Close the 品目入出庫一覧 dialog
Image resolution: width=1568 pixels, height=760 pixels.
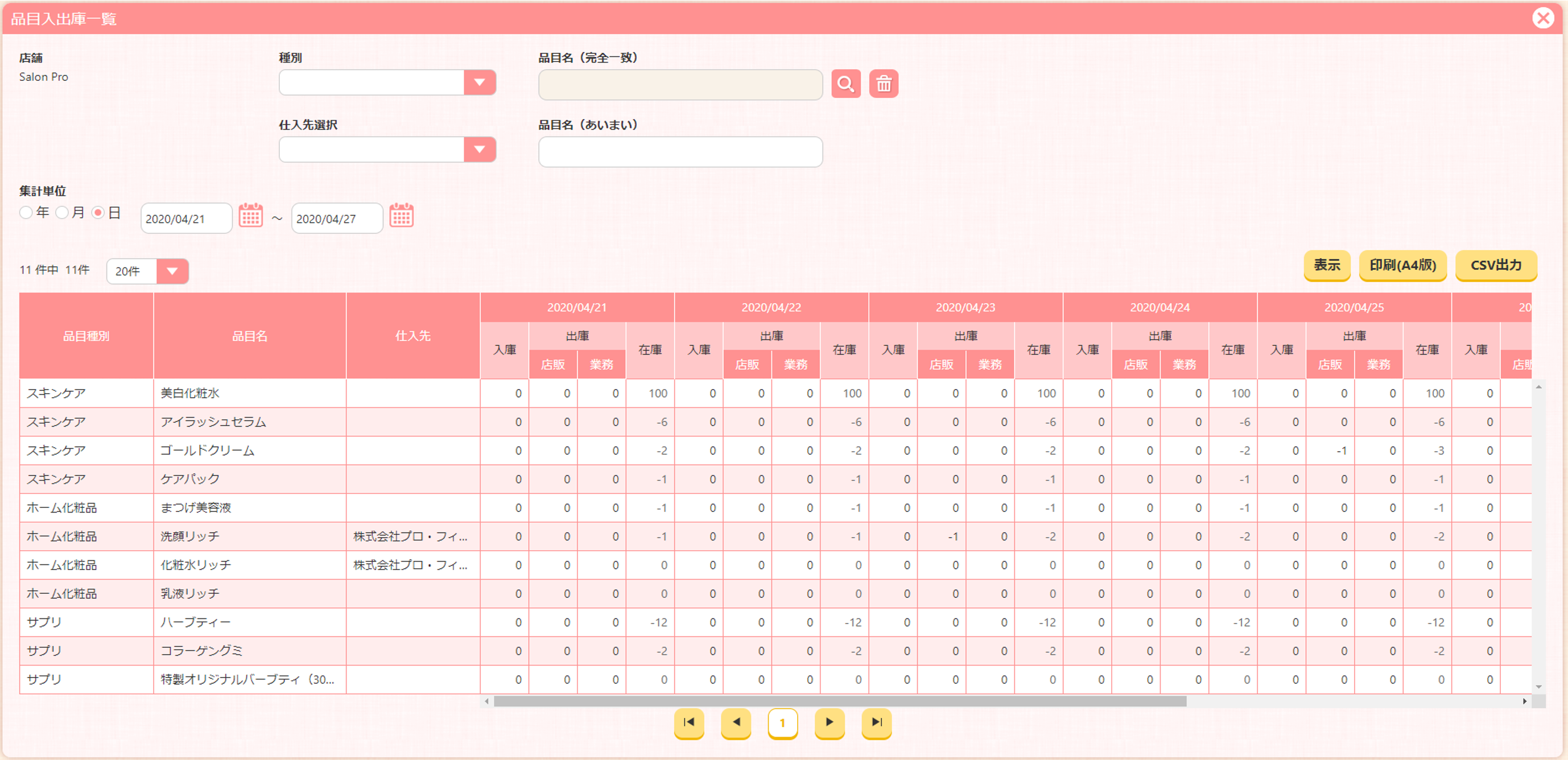[x=1543, y=18]
